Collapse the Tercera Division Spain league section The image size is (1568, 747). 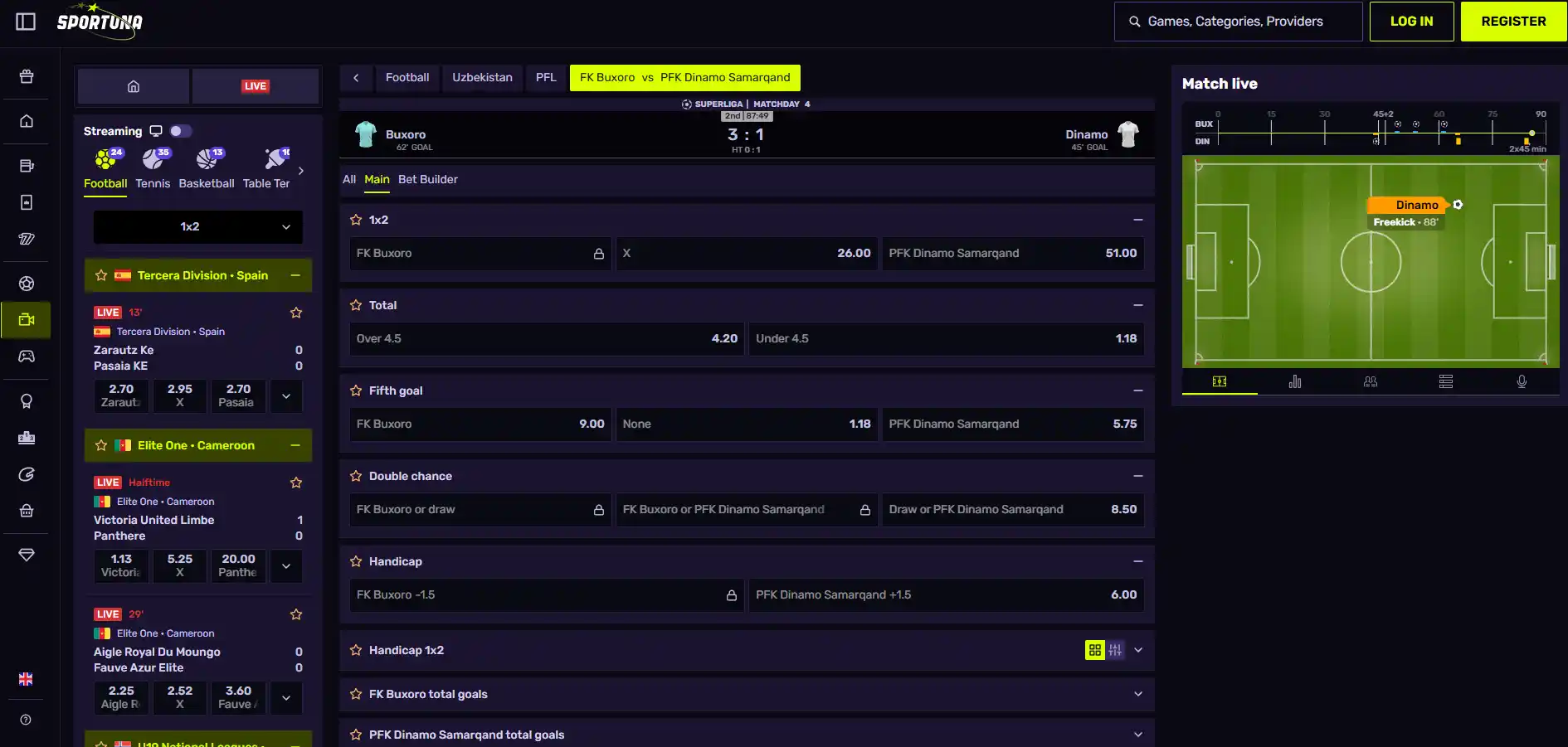[x=295, y=275]
